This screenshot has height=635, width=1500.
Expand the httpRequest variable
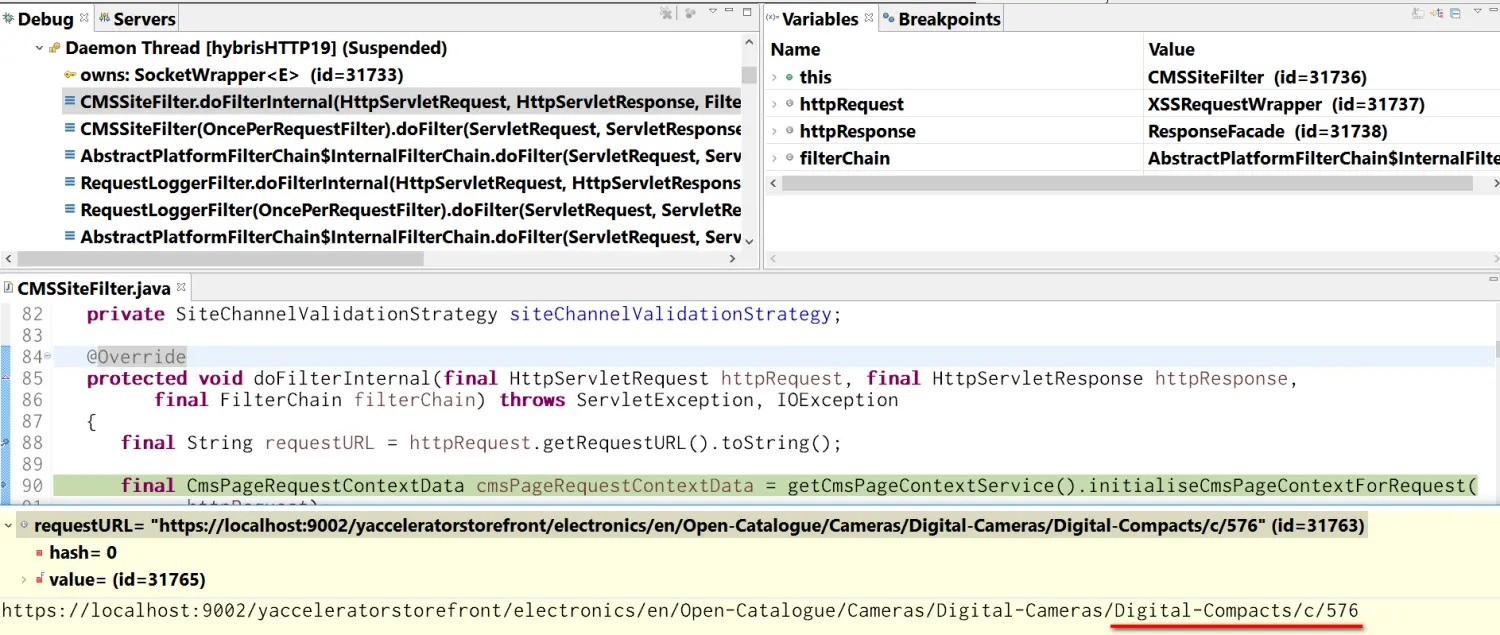click(x=774, y=104)
